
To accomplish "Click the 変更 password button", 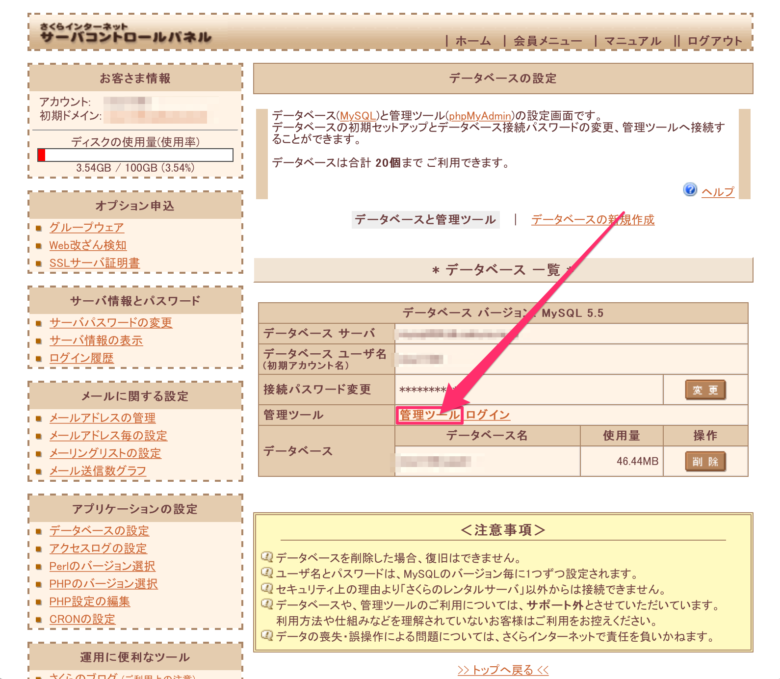I will [x=705, y=390].
